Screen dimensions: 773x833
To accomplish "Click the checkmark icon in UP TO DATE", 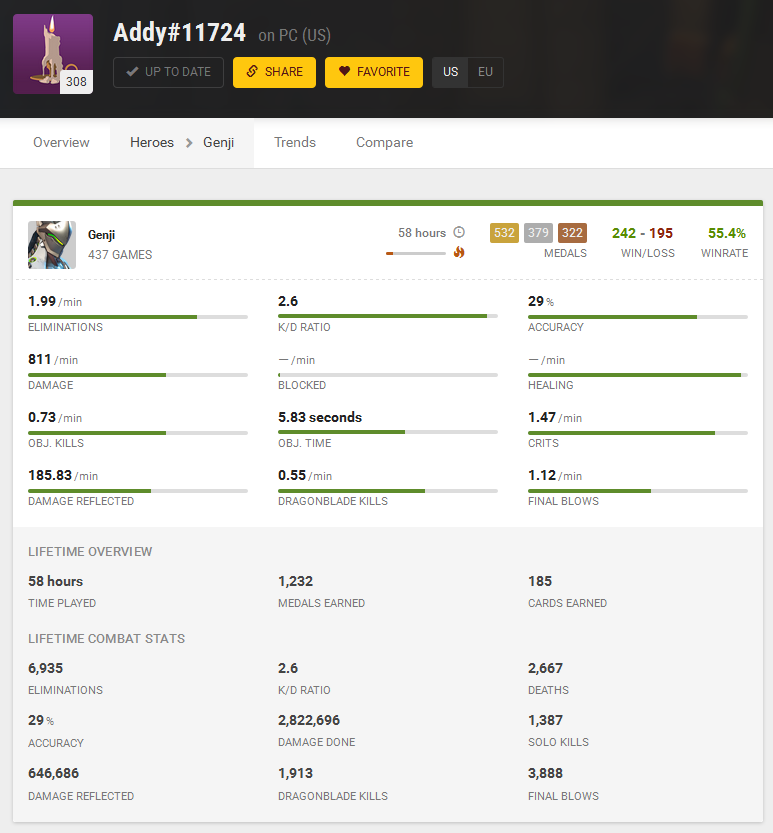I will click(132, 72).
